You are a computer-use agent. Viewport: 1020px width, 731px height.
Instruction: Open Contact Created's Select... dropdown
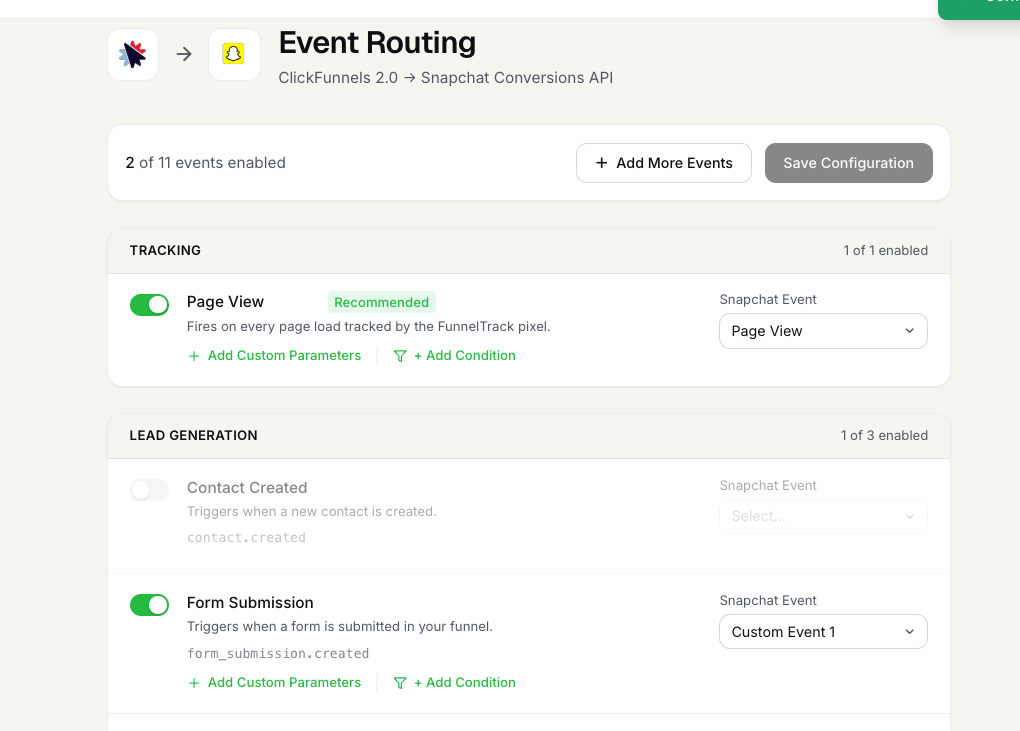pos(823,516)
